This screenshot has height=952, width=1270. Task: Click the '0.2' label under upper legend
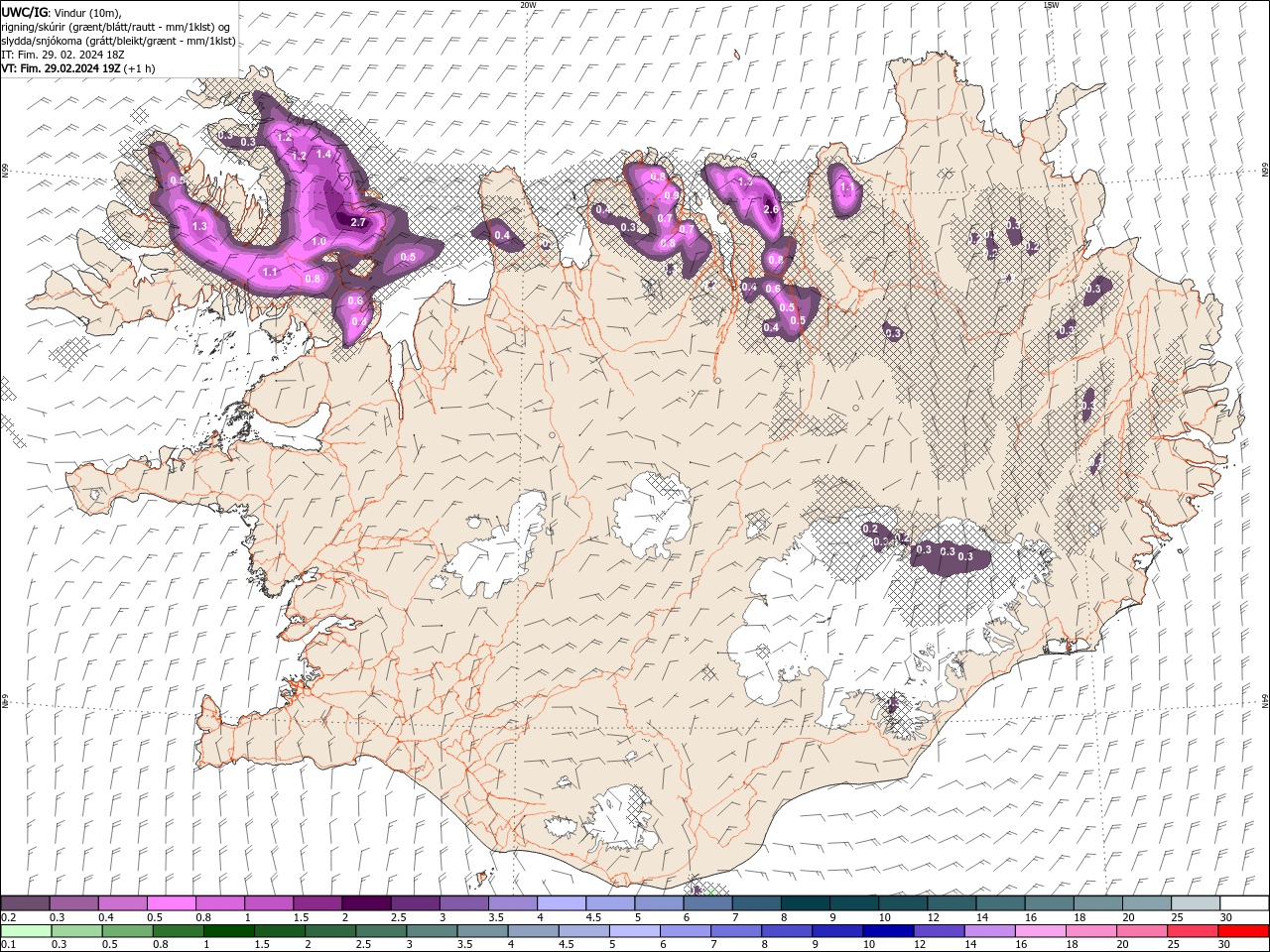8,917
